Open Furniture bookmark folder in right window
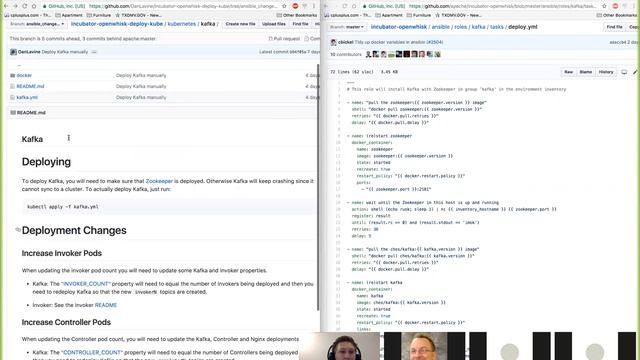Screen dimensions: 640x360 [419, 15]
